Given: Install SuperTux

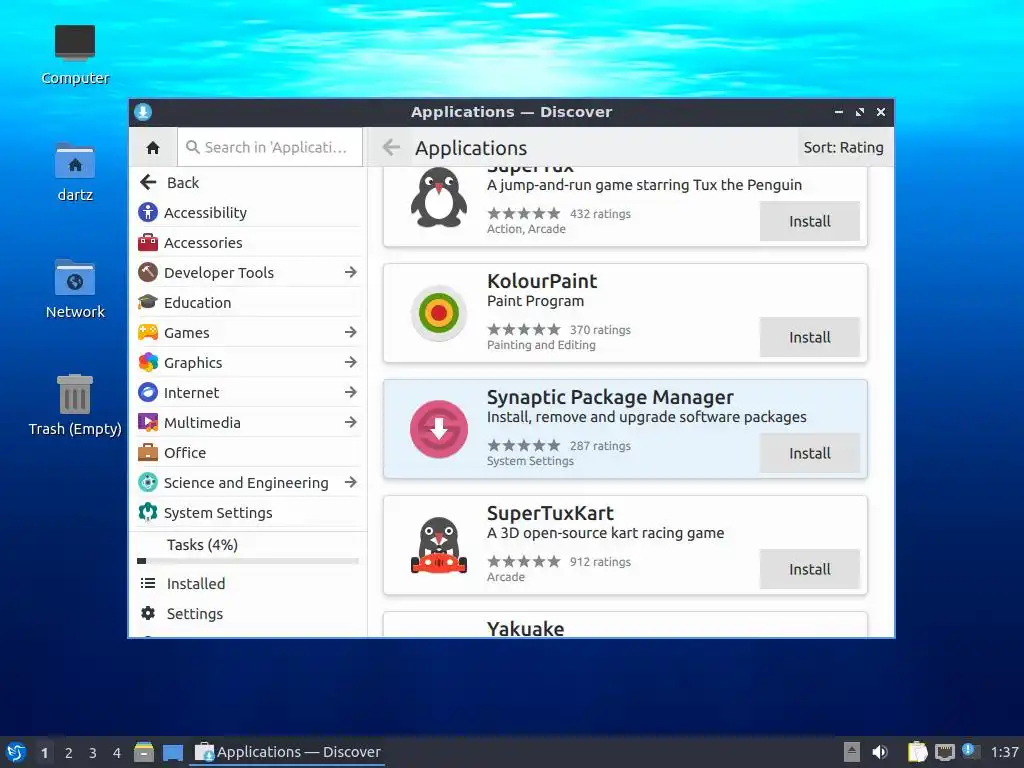Looking at the screenshot, I should point(810,221).
